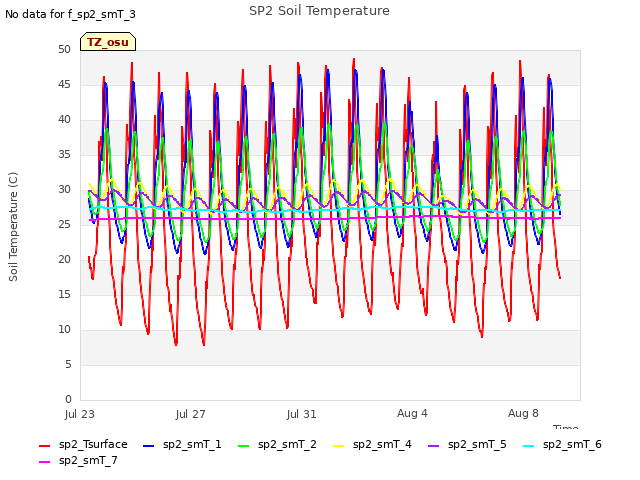The width and height of the screenshot is (640, 480).
Task: Click the Time x-axis label
Action: pyautogui.click(x=566, y=427)
